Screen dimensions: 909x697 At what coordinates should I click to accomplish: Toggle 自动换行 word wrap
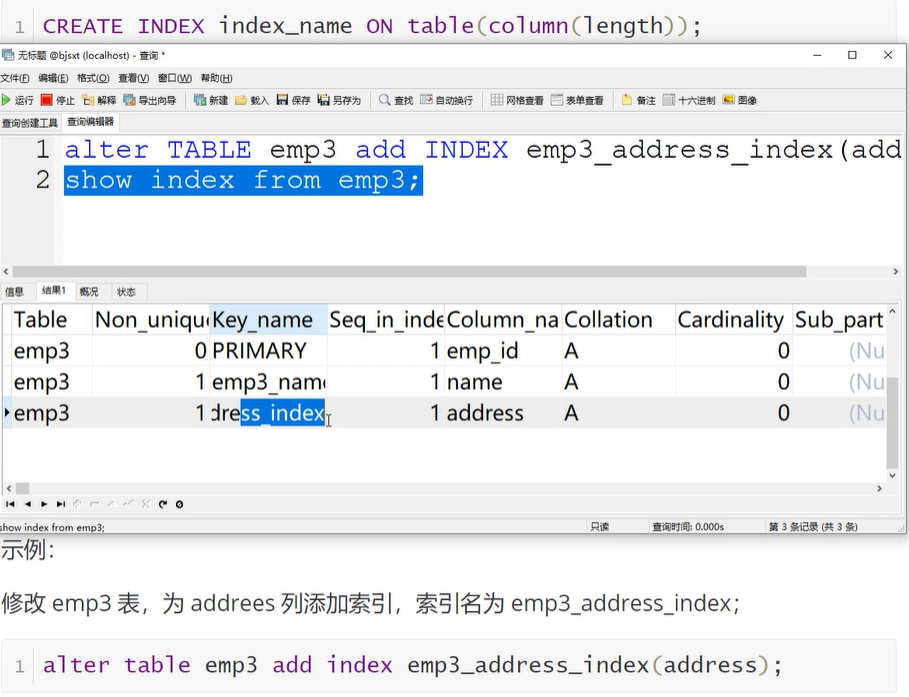coord(446,100)
